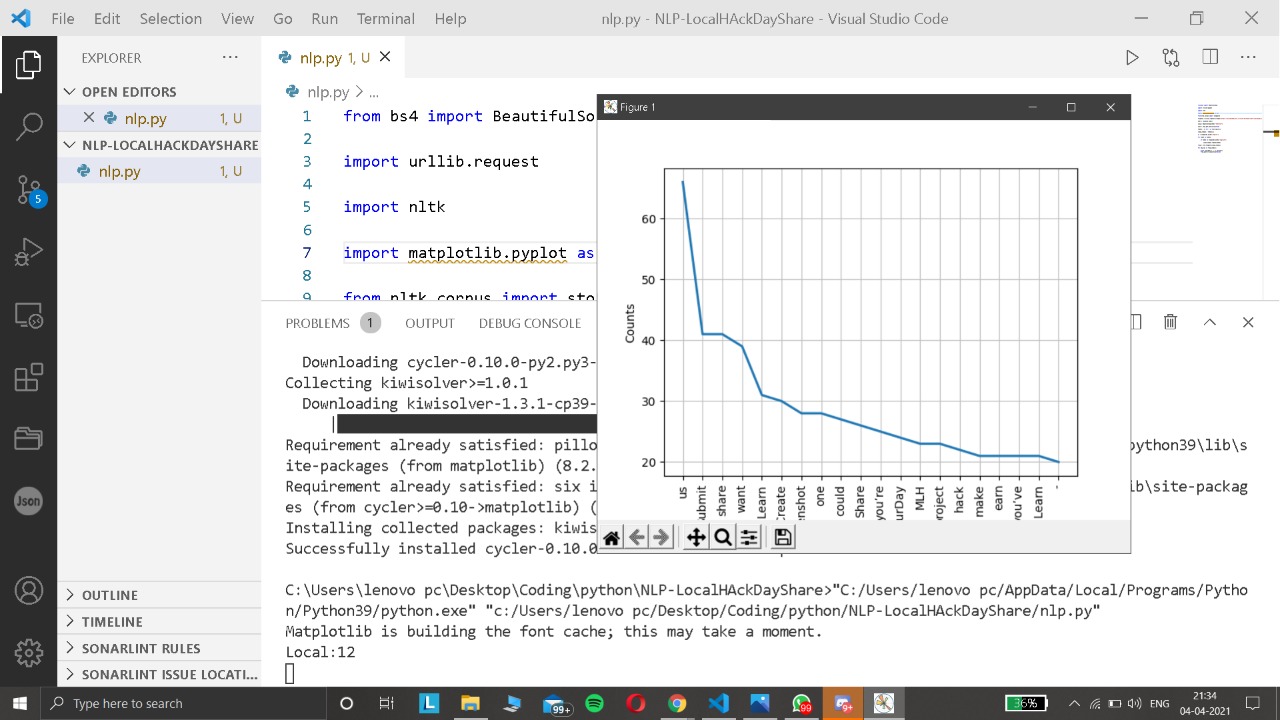The image size is (1280, 720).
Task: Launch Google Chrome from the taskbar
Action: 678,703
